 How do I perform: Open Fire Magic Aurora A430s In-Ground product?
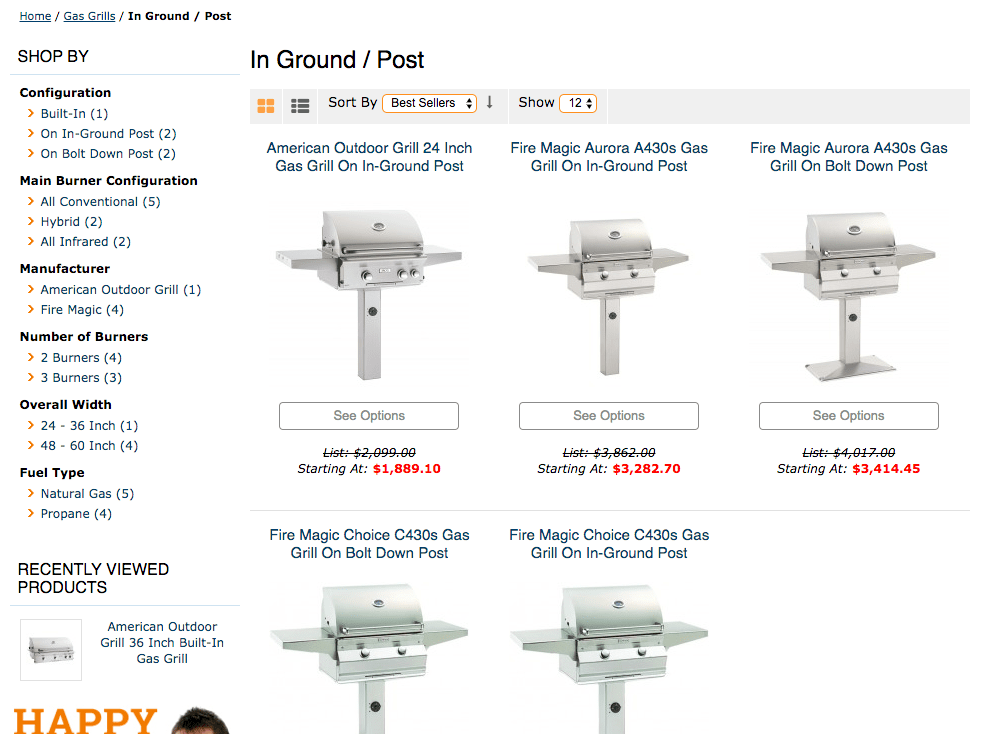tap(608, 157)
